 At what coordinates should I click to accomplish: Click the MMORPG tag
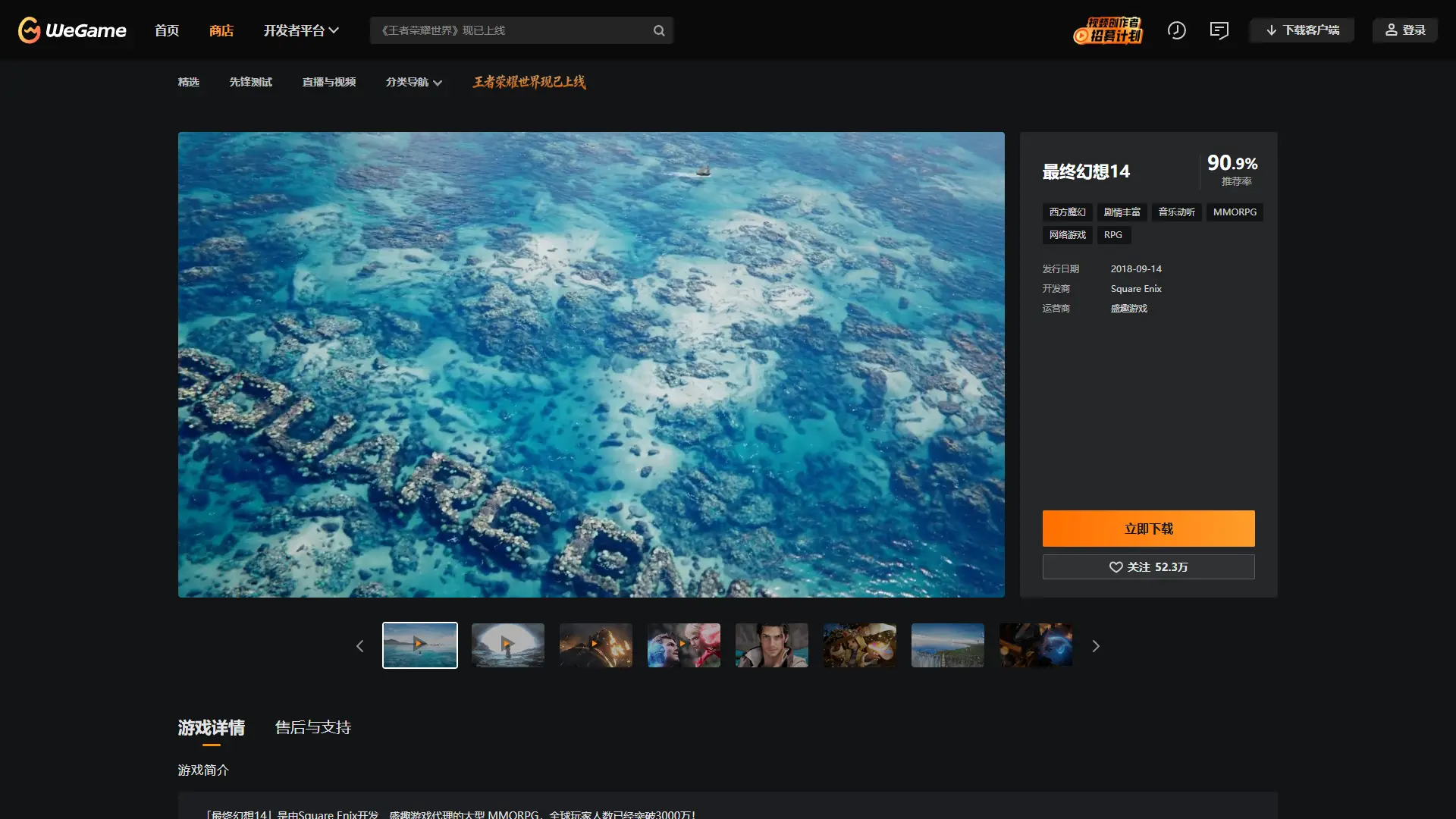(x=1235, y=212)
